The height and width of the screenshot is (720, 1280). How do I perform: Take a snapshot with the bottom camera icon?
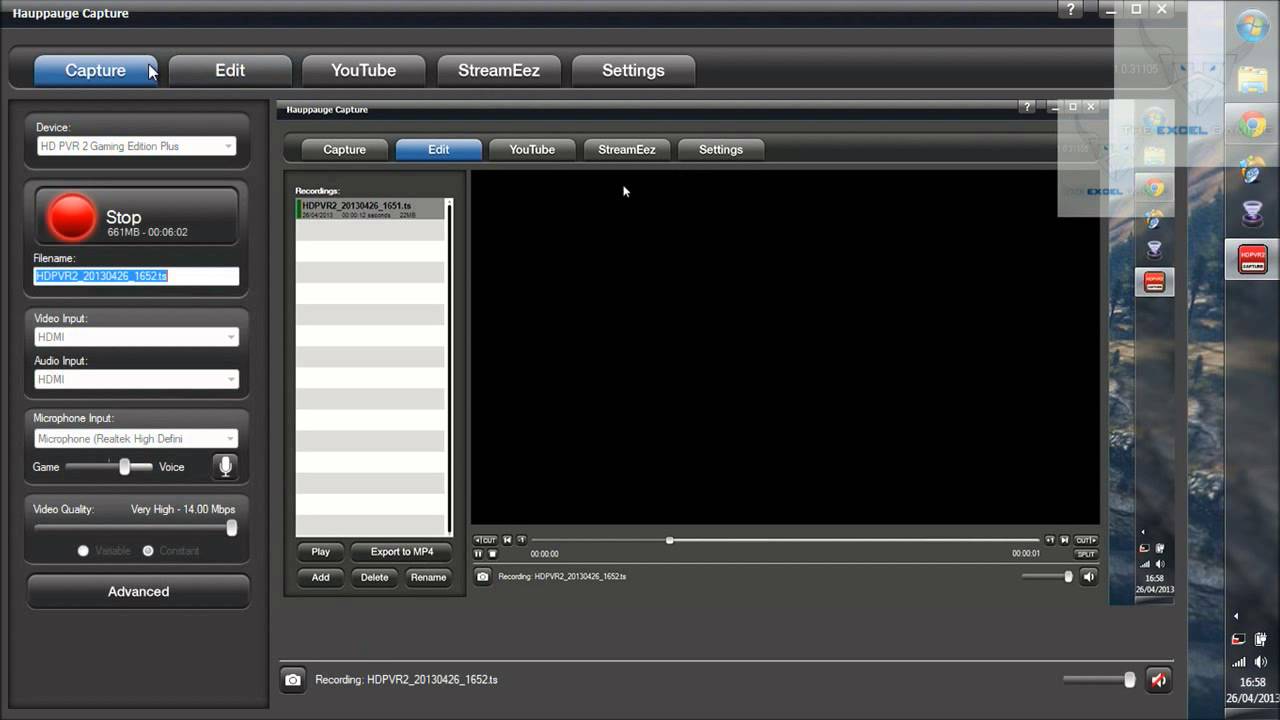pos(292,680)
